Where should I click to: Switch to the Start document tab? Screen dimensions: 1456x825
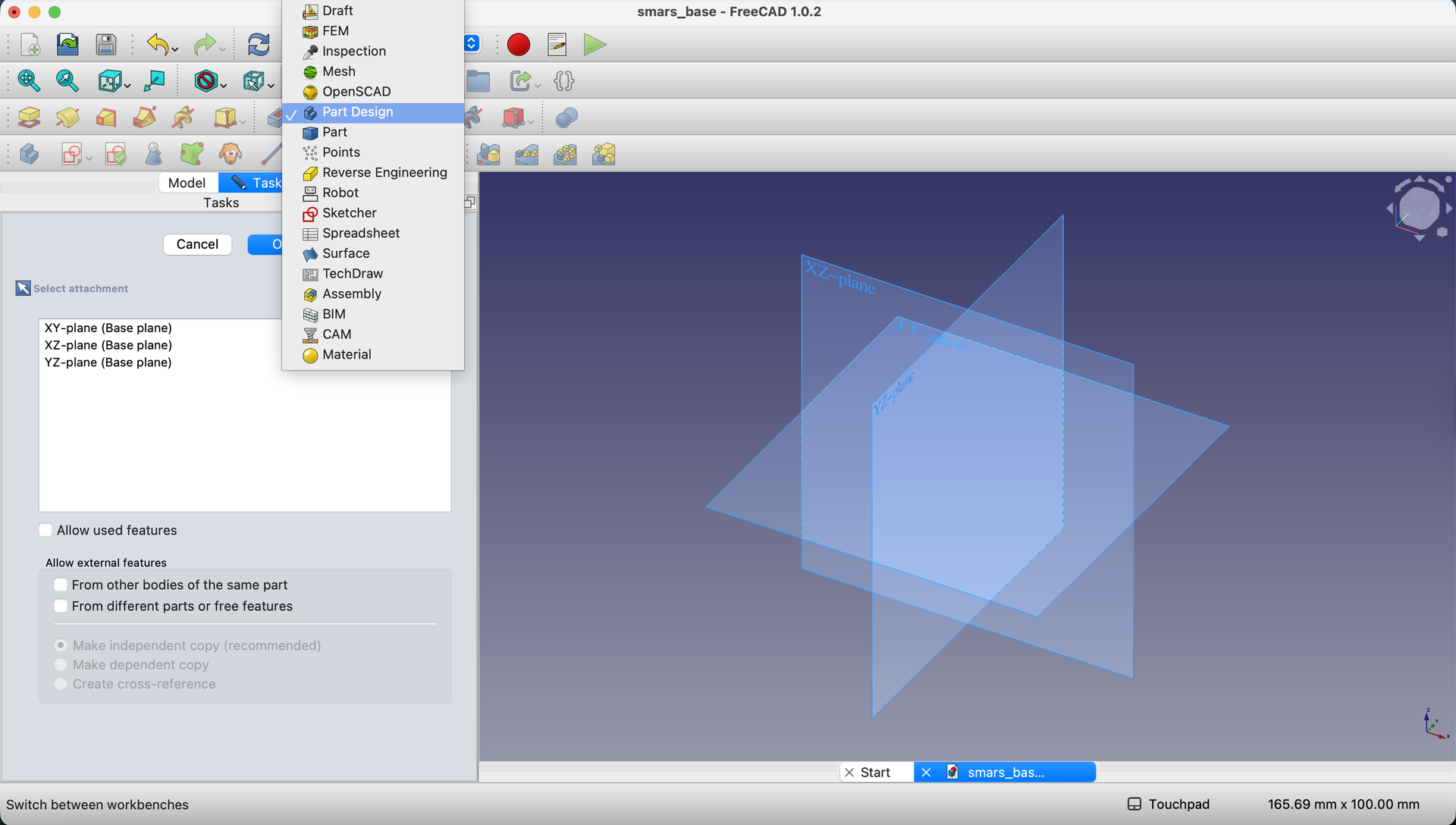[x=876, y=772]
